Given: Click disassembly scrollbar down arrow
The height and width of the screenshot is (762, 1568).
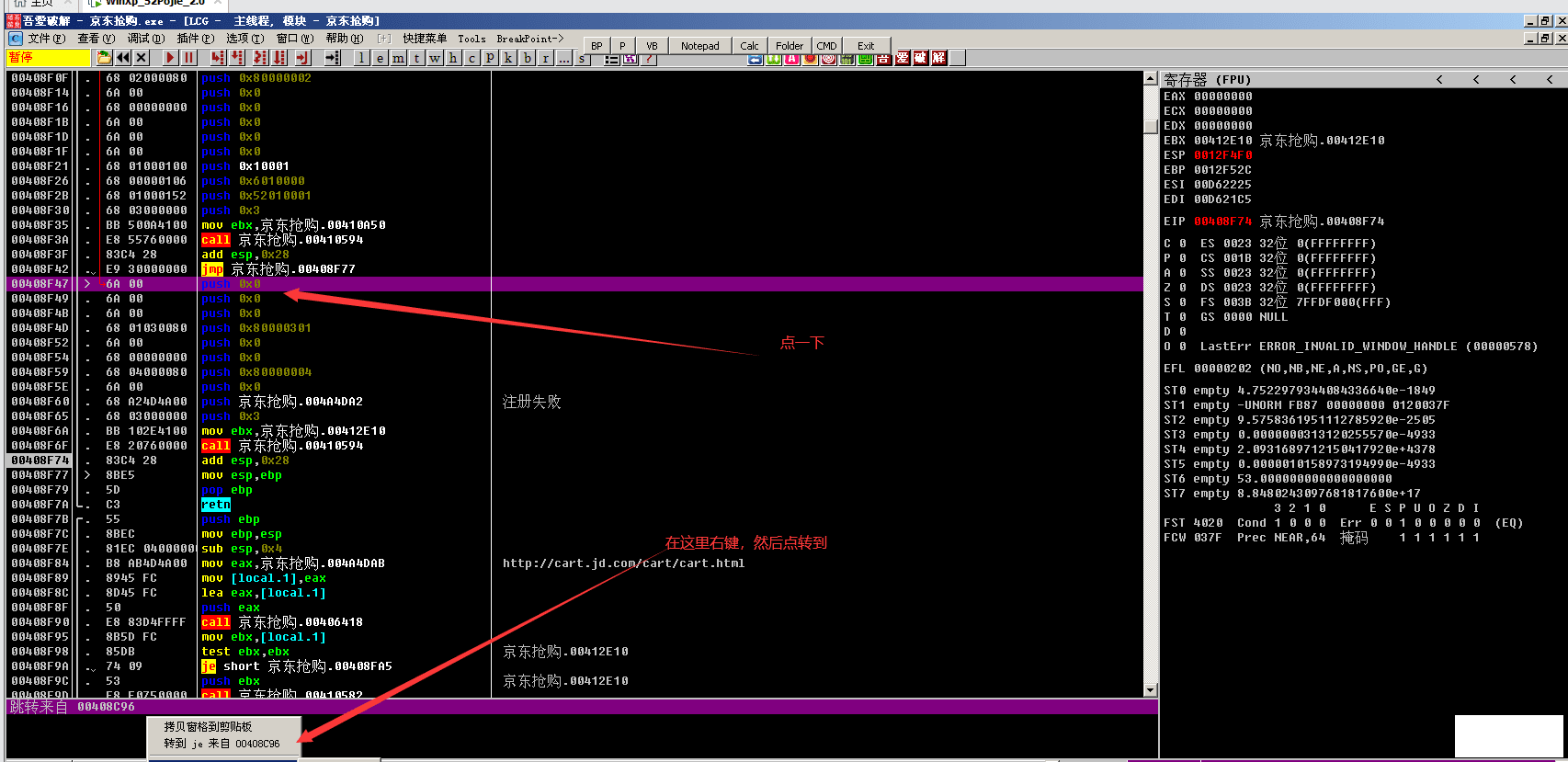Looking at the screenshot, I should [1151, 689].
